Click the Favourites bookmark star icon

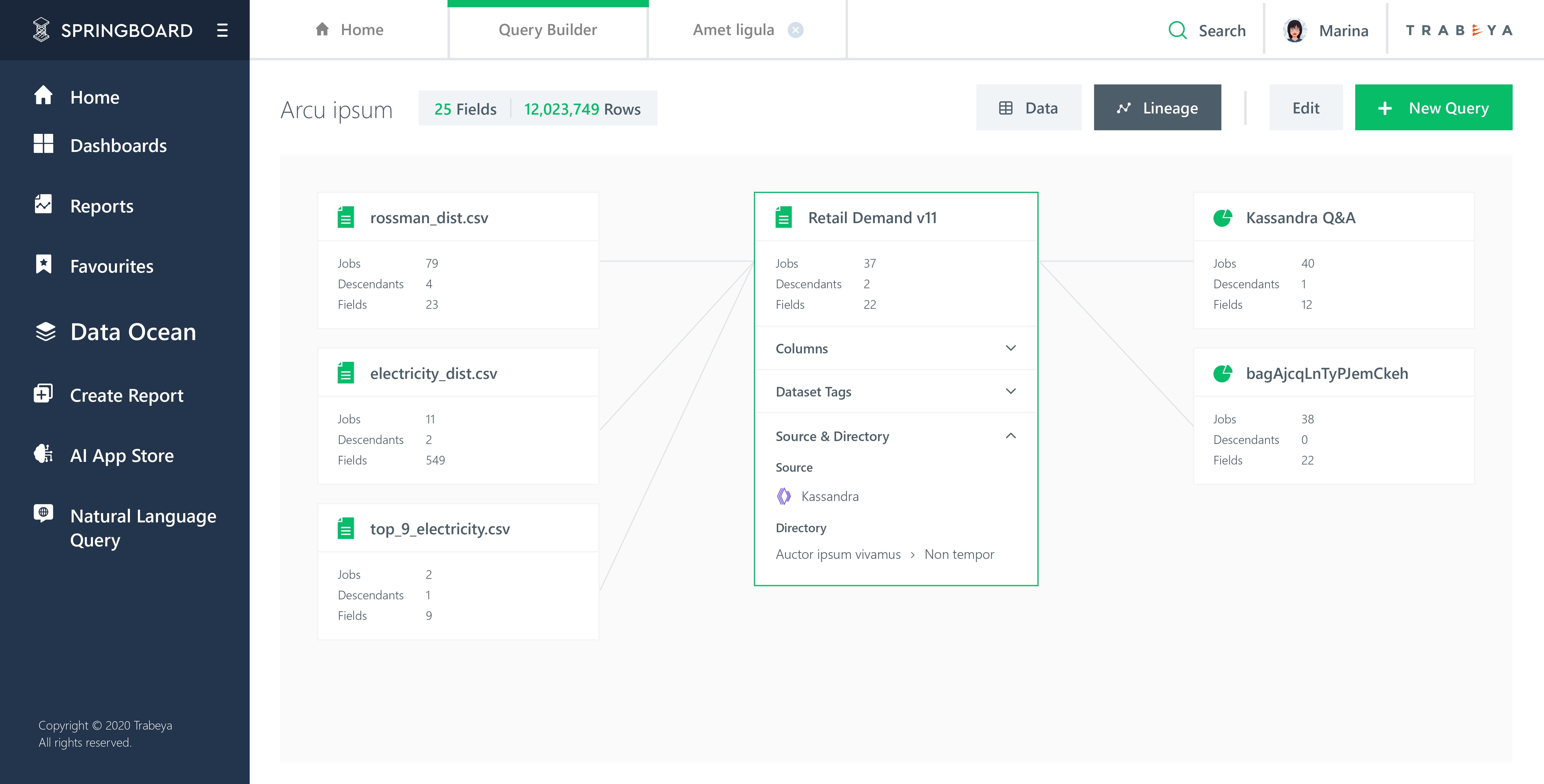coord(43,264)
